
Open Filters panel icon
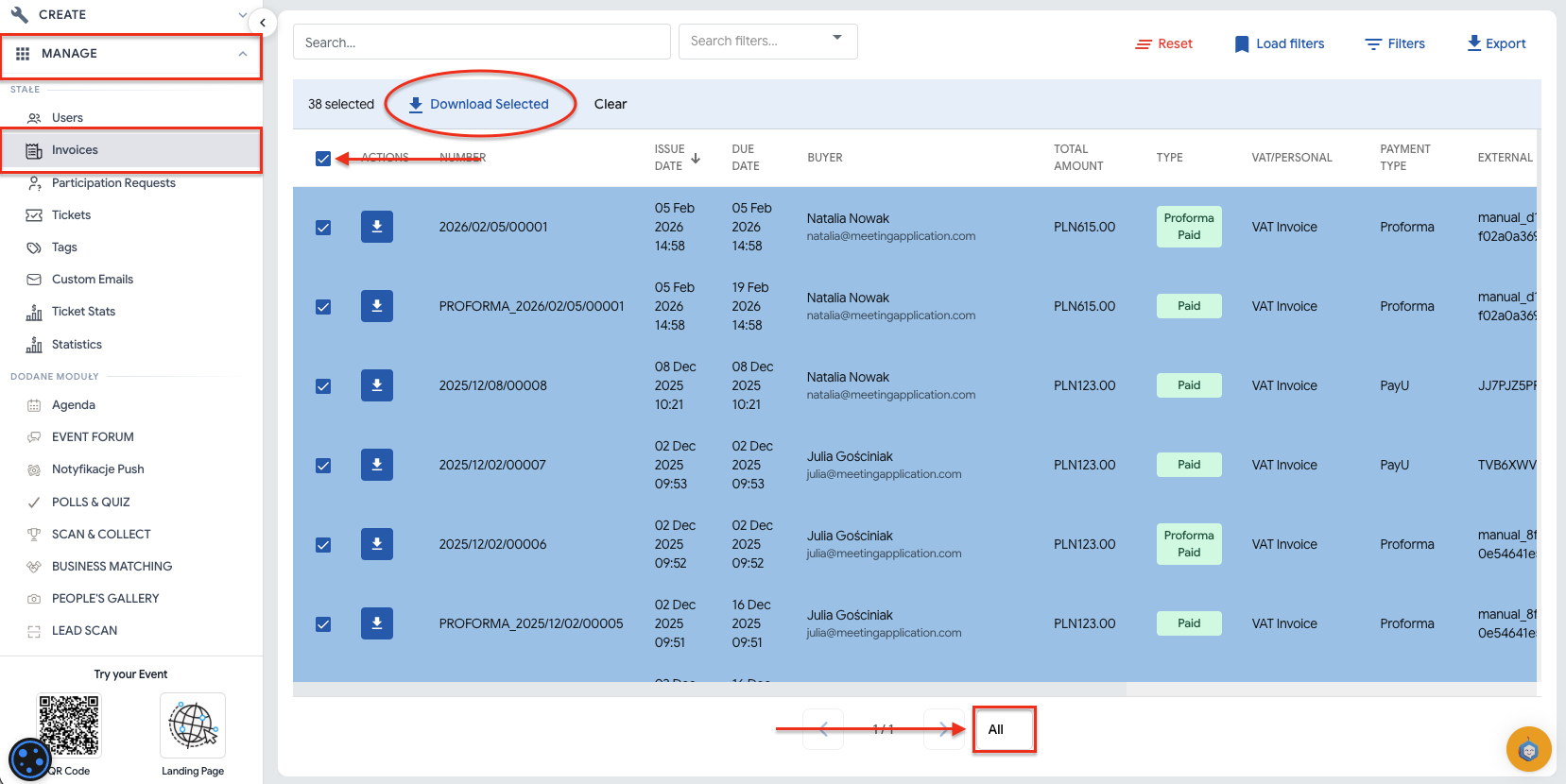coord(1373,44)
